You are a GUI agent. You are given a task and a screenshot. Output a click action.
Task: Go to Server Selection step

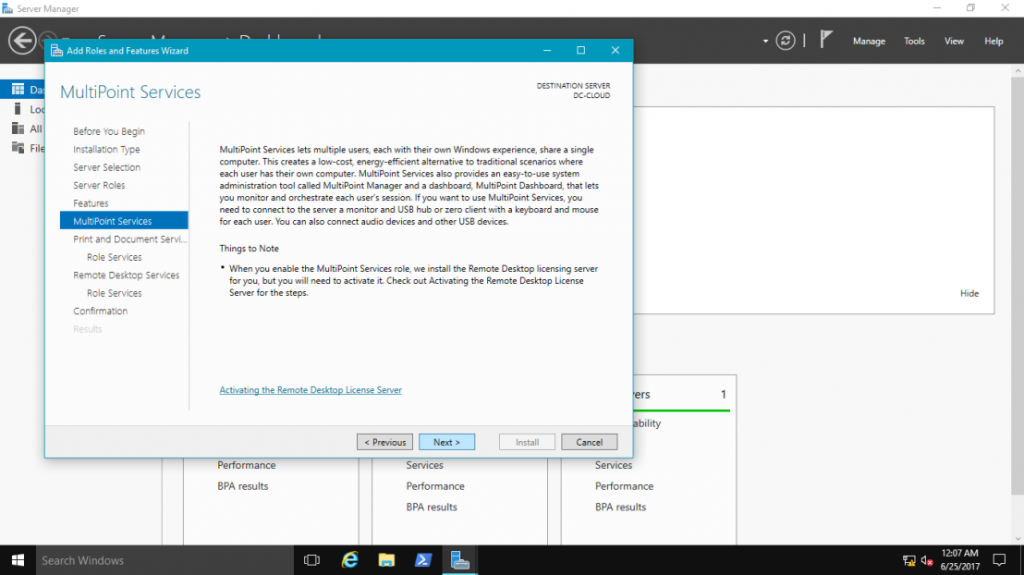pyautogui.click(x=106, y=167)
